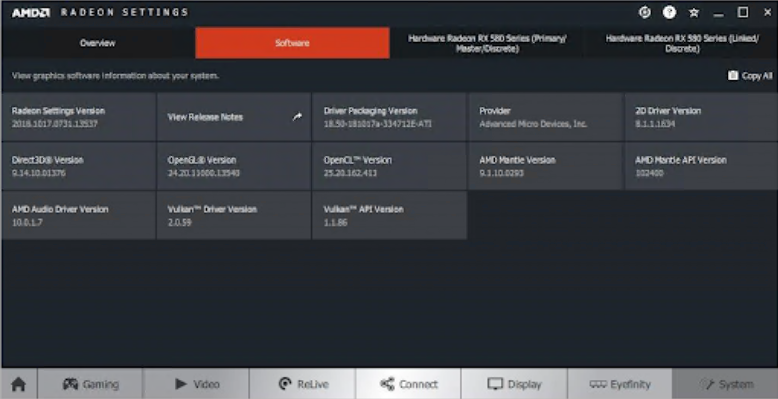Maximize the Radeon Settings window
The image size is (778, 399).
743,12
